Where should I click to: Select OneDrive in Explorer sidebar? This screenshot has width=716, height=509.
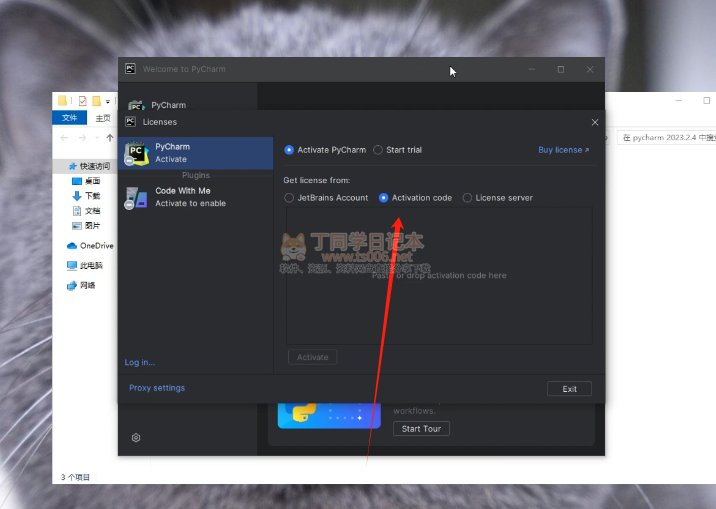coord(90,246)
